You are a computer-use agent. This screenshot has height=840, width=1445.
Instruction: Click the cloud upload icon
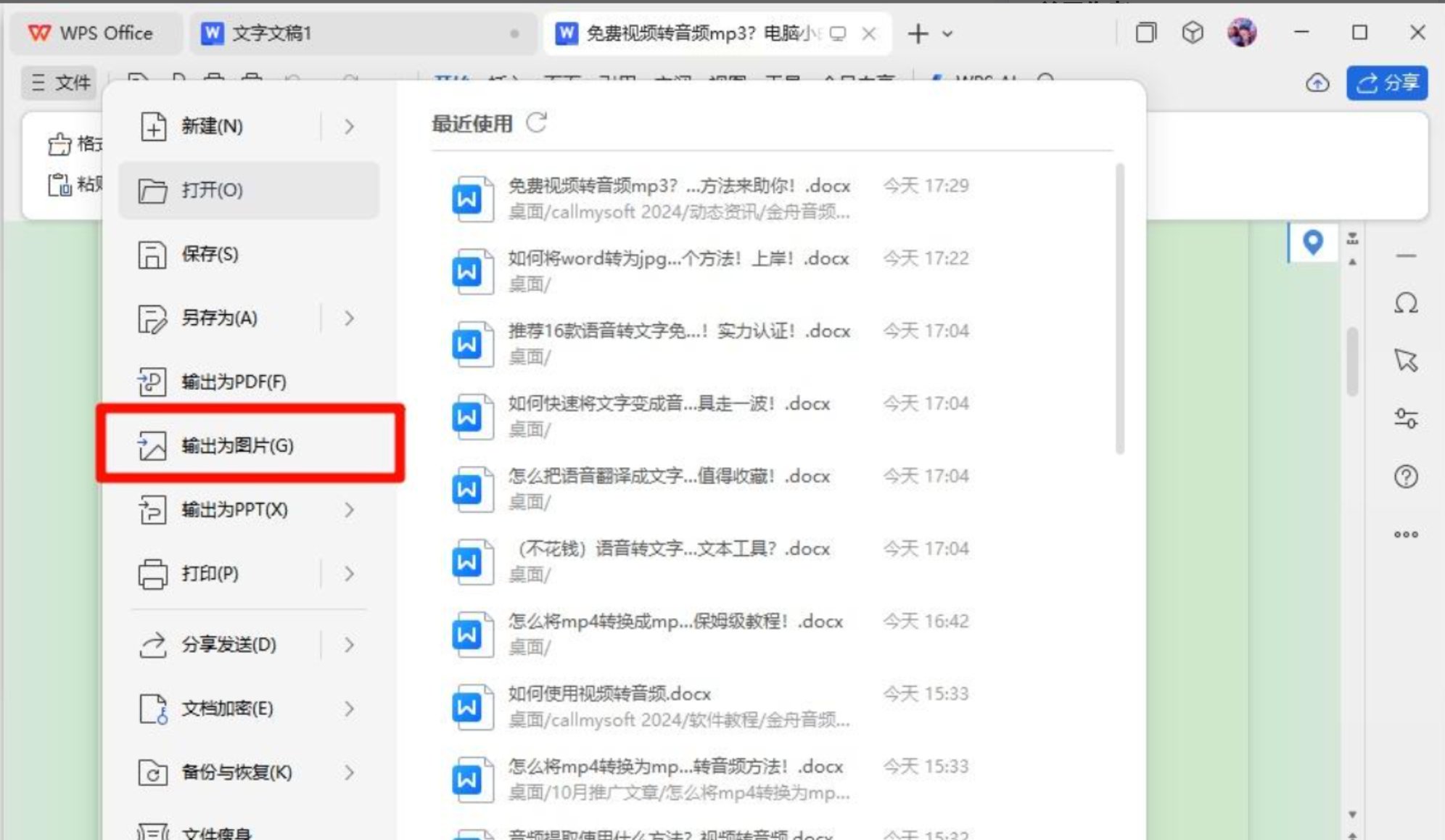click(1317, 83)
